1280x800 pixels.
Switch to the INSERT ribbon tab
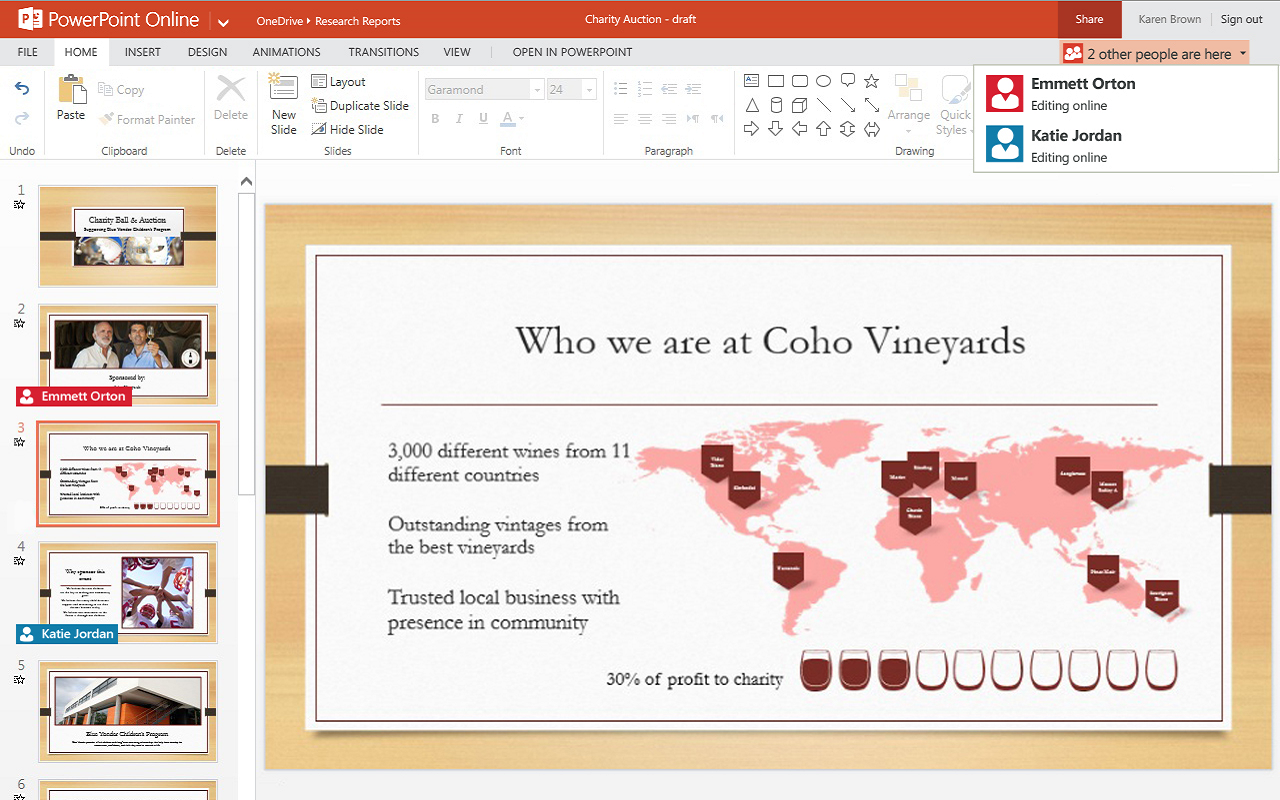click(x=142, y=52)
